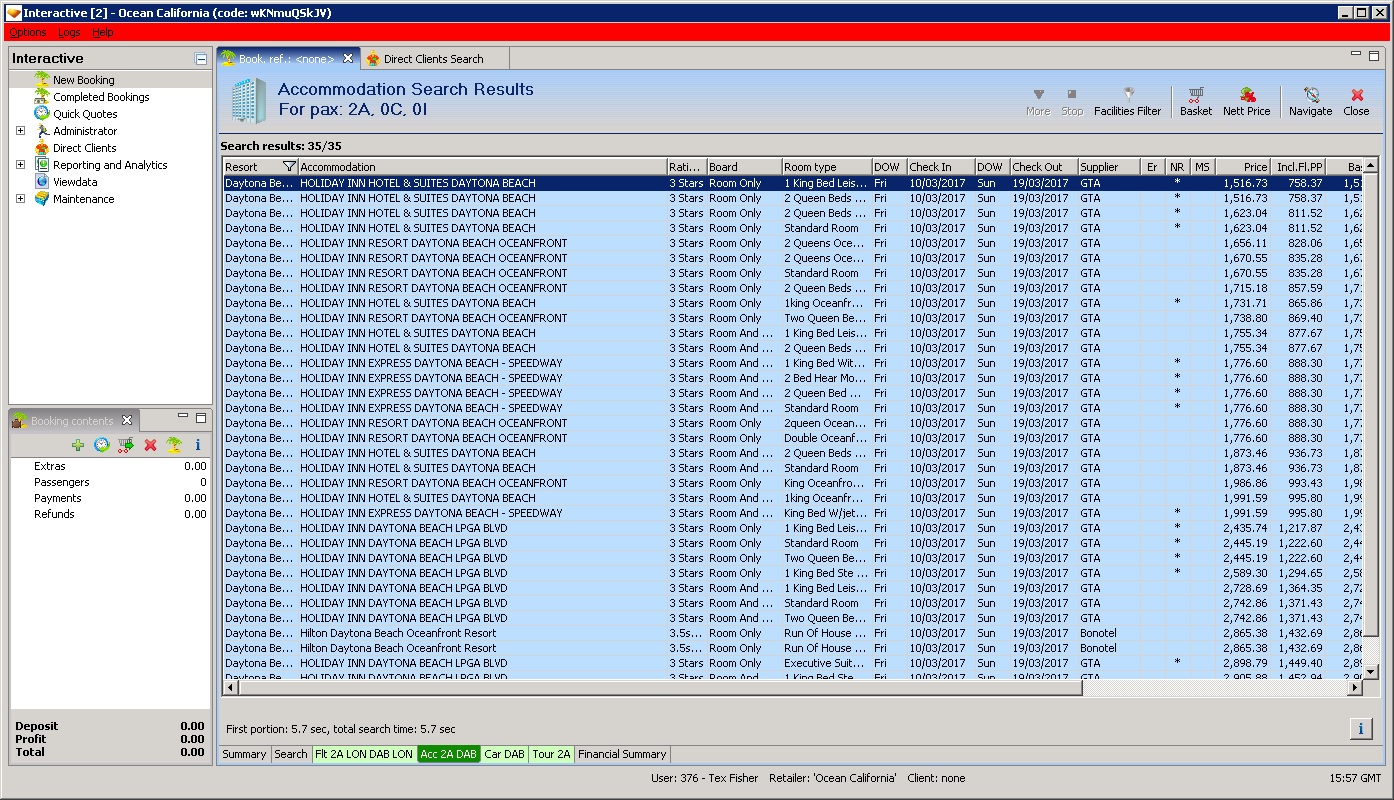Open the Options menu
1394x800 pixels.
28,33
